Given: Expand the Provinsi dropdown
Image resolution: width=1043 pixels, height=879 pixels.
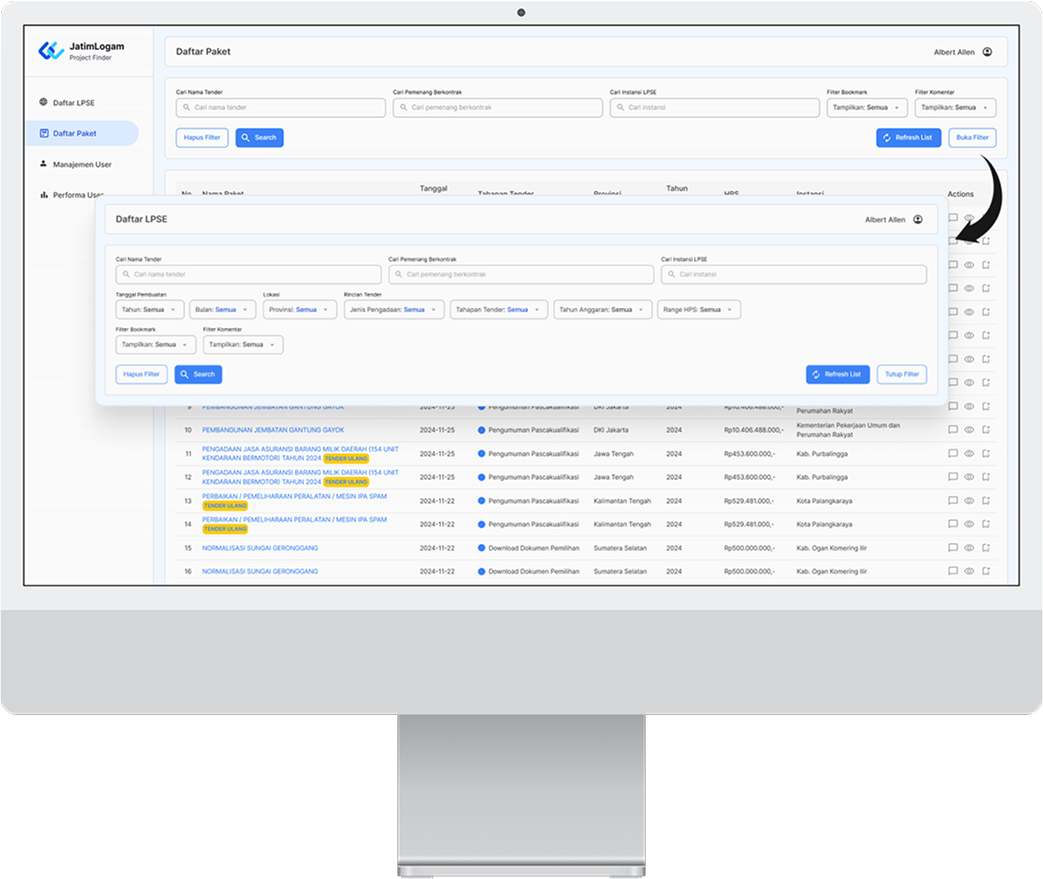Looking at the screenshot, I should (300, 310).
